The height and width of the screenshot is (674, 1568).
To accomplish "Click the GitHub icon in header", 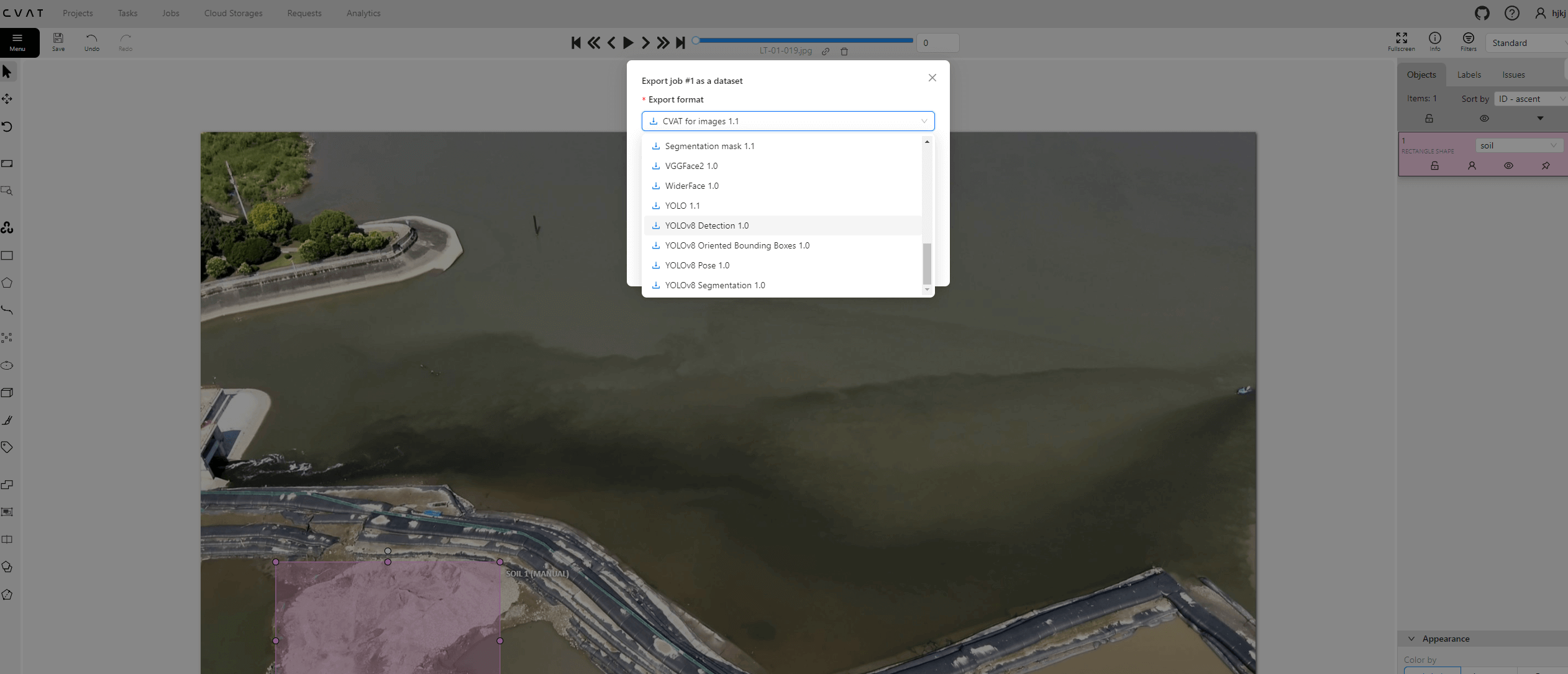I will coord(1482,13).
